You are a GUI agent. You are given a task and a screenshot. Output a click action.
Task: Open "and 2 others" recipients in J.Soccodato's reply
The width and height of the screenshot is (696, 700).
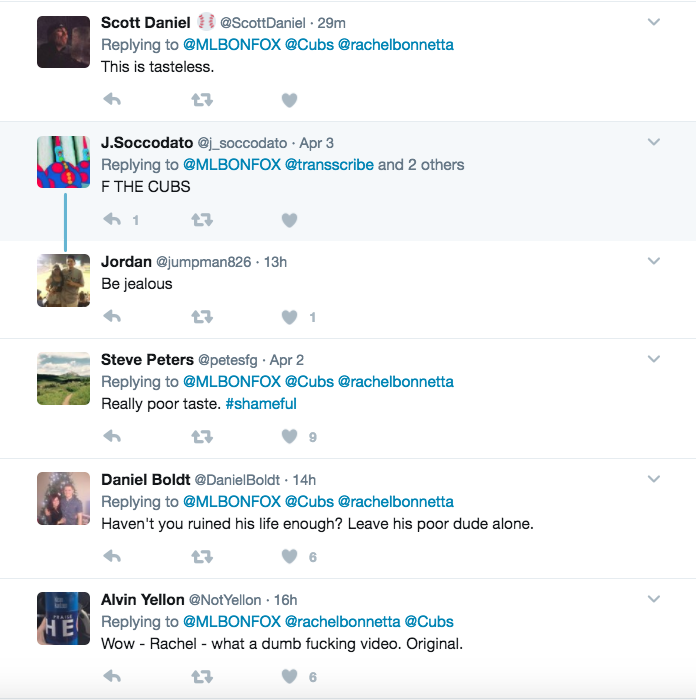coord(421,164)
